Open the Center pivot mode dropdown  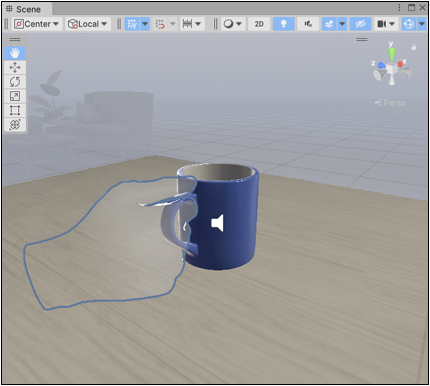[37, 24]
